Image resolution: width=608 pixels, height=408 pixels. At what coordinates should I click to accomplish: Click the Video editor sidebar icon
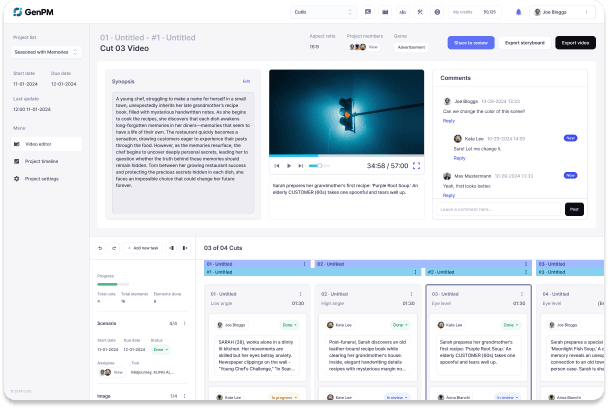coord(17,144)
